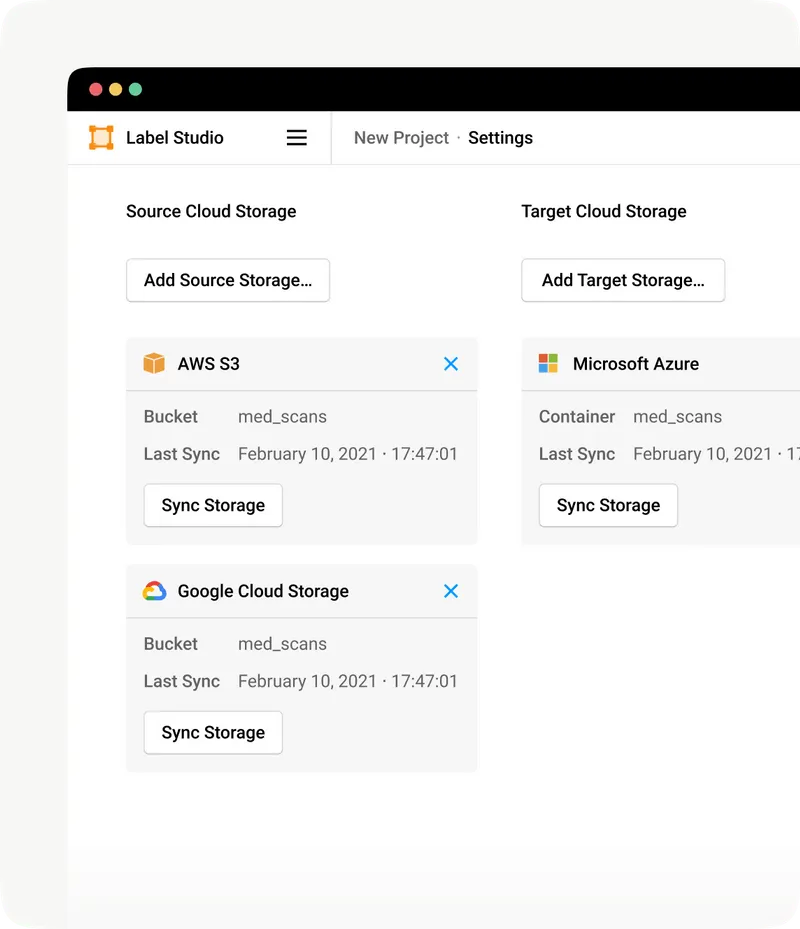Click the Label Studio title text

coord(175,138)
